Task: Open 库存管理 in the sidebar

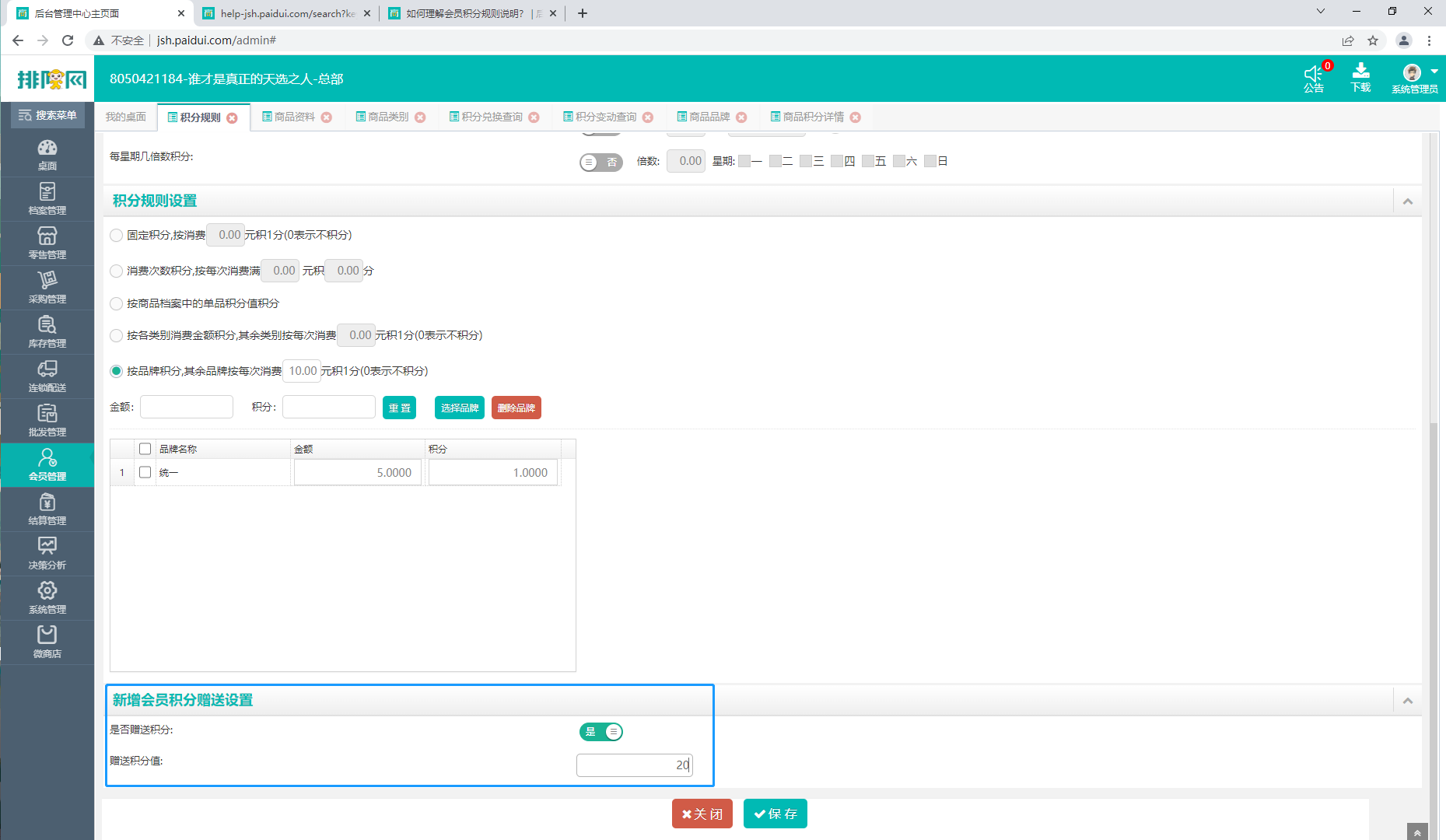Action: tap(47, 332)
